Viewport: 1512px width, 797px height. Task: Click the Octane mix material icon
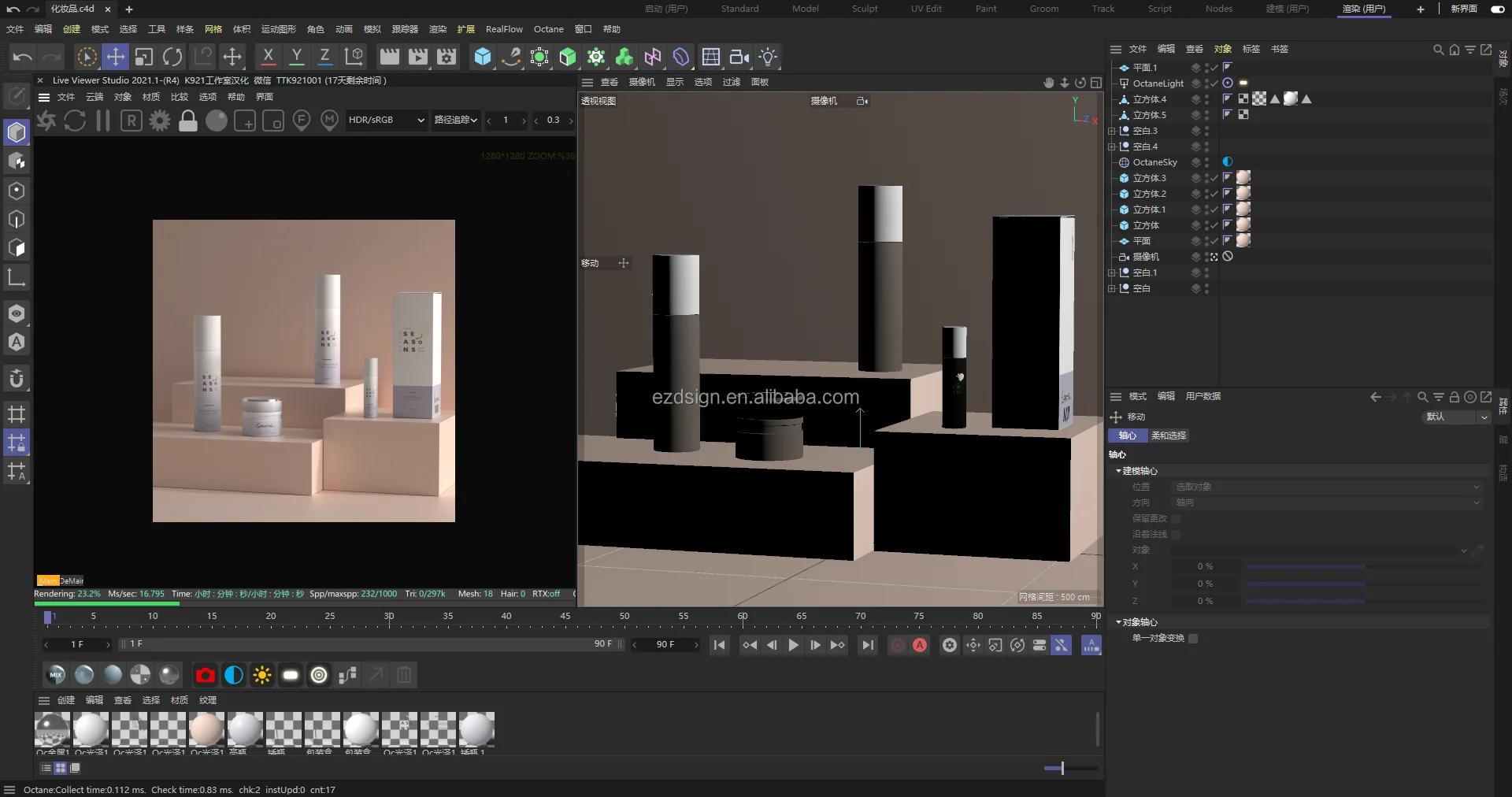pos(56,675)
